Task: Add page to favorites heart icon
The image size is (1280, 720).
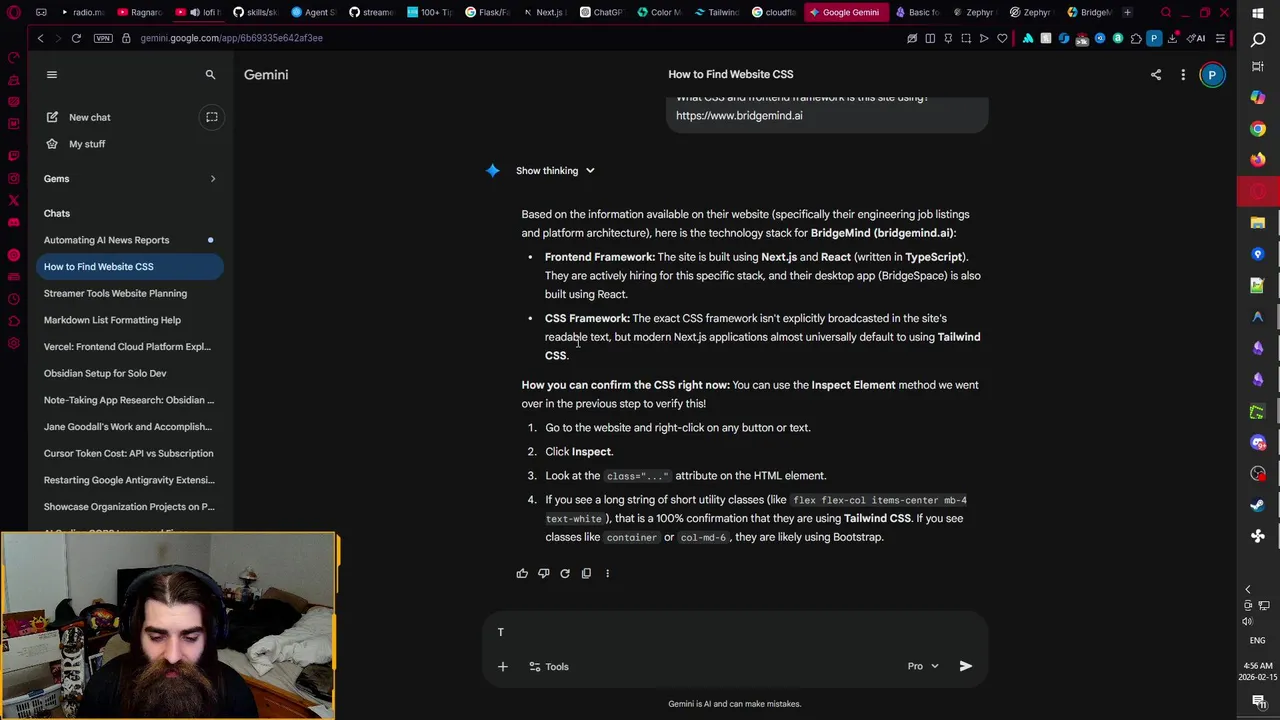Action: [x=1002, y=38]
